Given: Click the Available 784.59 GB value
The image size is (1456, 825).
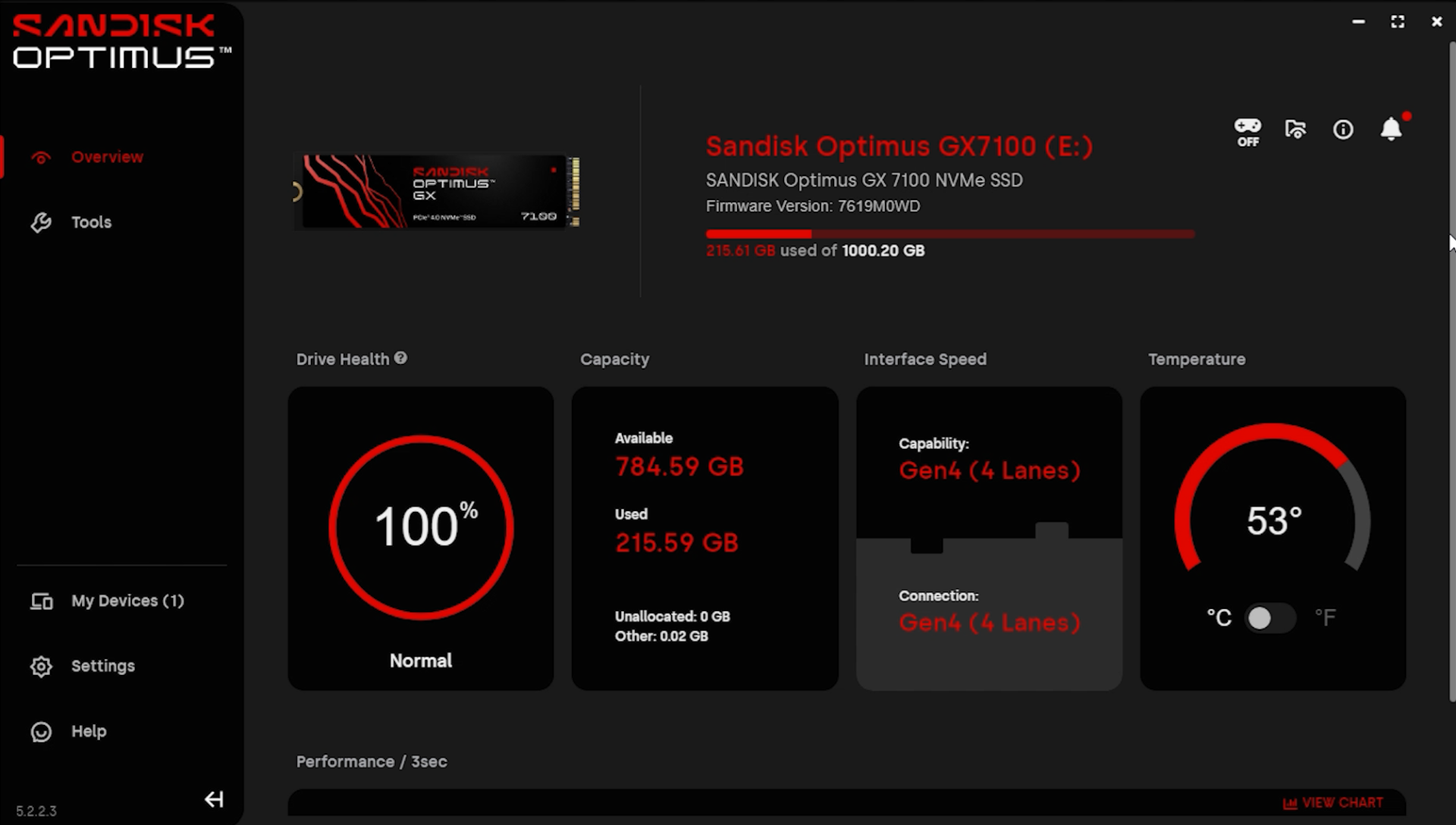Looking at the screenshot, I should (x=679, y=466).
